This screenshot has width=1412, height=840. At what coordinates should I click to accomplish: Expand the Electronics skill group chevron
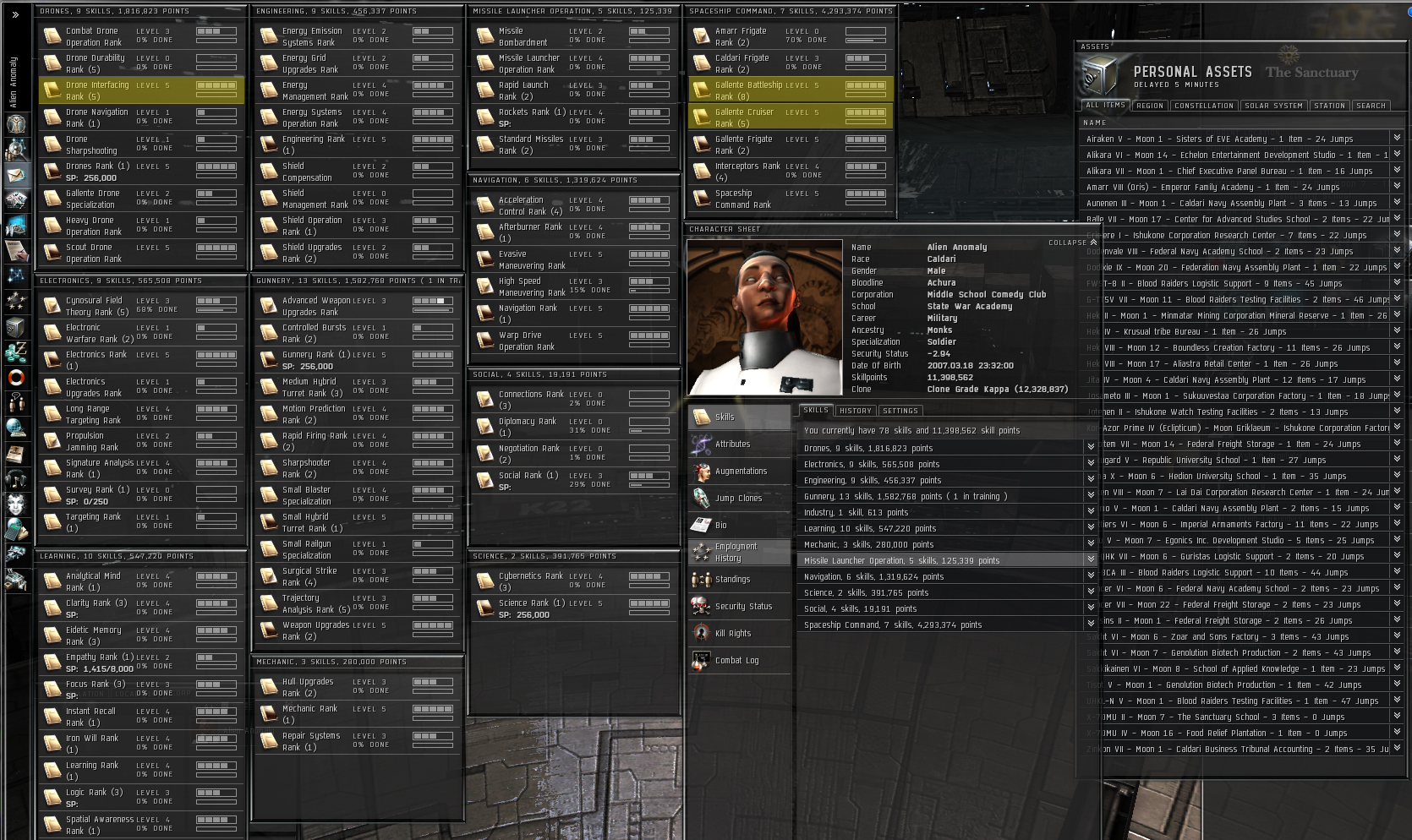pos(1091,464)
